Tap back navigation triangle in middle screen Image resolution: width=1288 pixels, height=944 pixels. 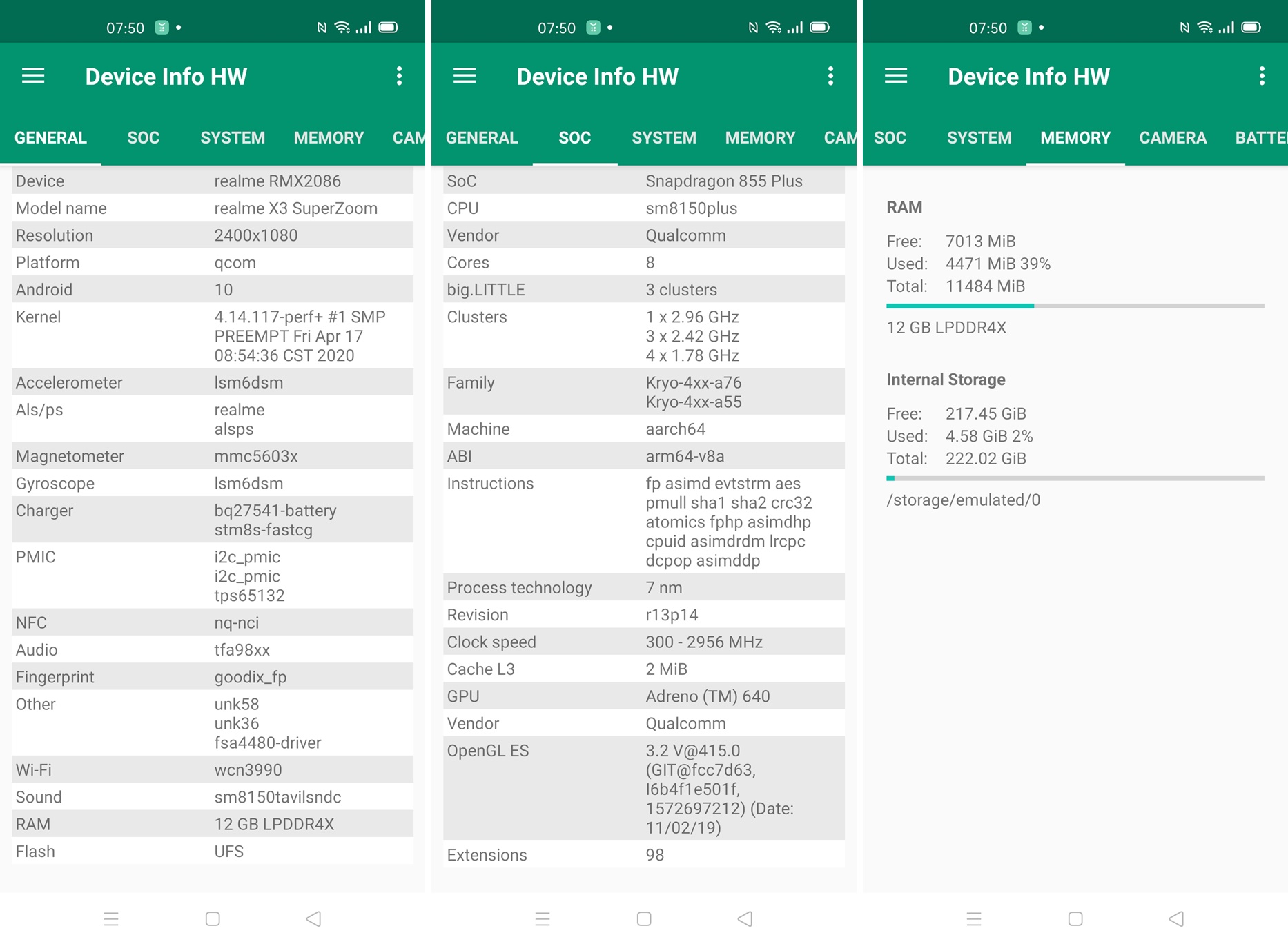point(745,918)
